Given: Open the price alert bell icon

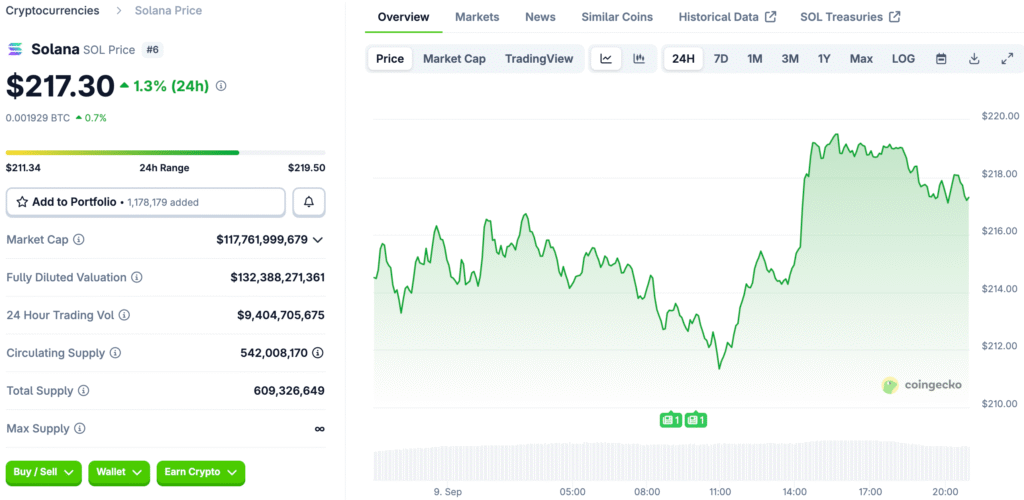Looking at the screenshot, I should pyautogui.click(x=309, y=202).
